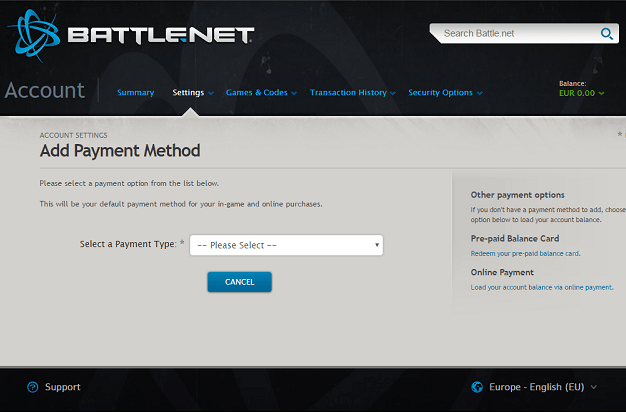Expand the Security Options chevron

click(479, 93)
